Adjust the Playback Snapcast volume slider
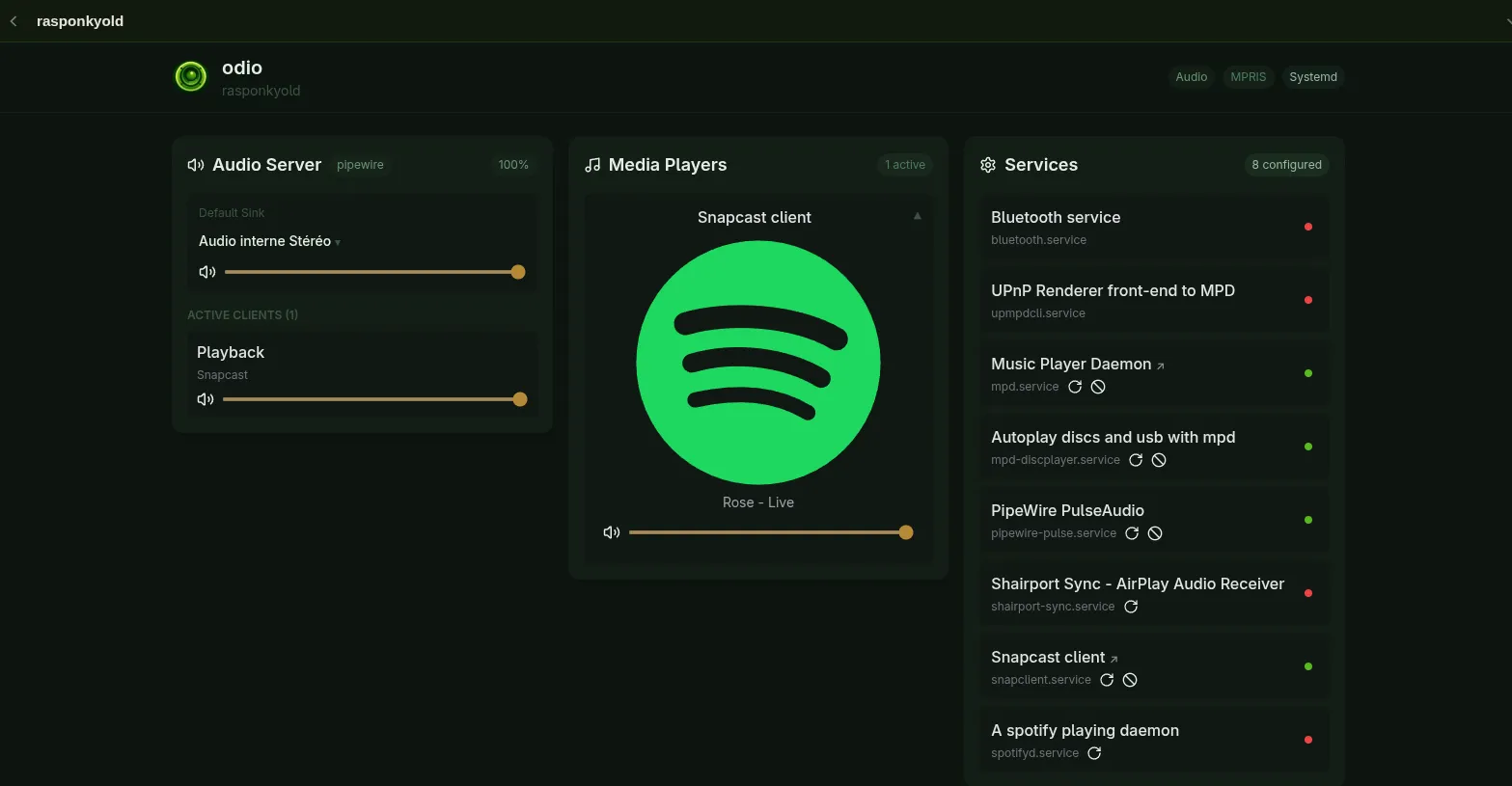Viewport: 1512px width, 786px height. pos(374,399)
